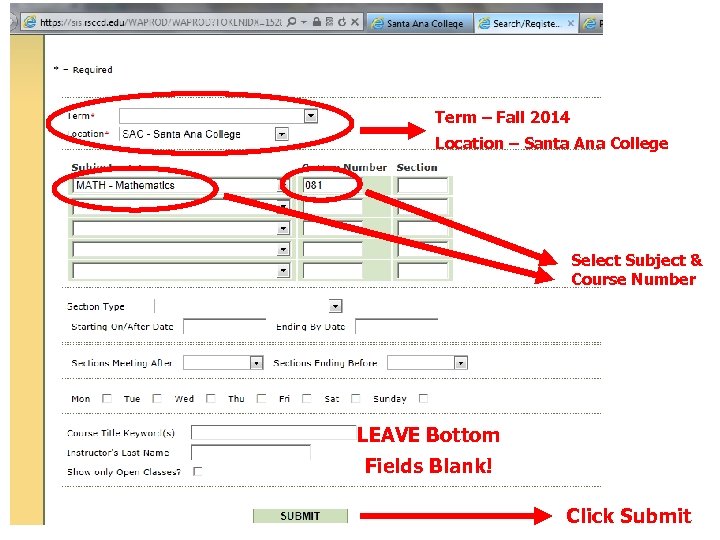
Task: Open the Section Type dropdown
Action: pyautogui.click(x=336, y=306)
